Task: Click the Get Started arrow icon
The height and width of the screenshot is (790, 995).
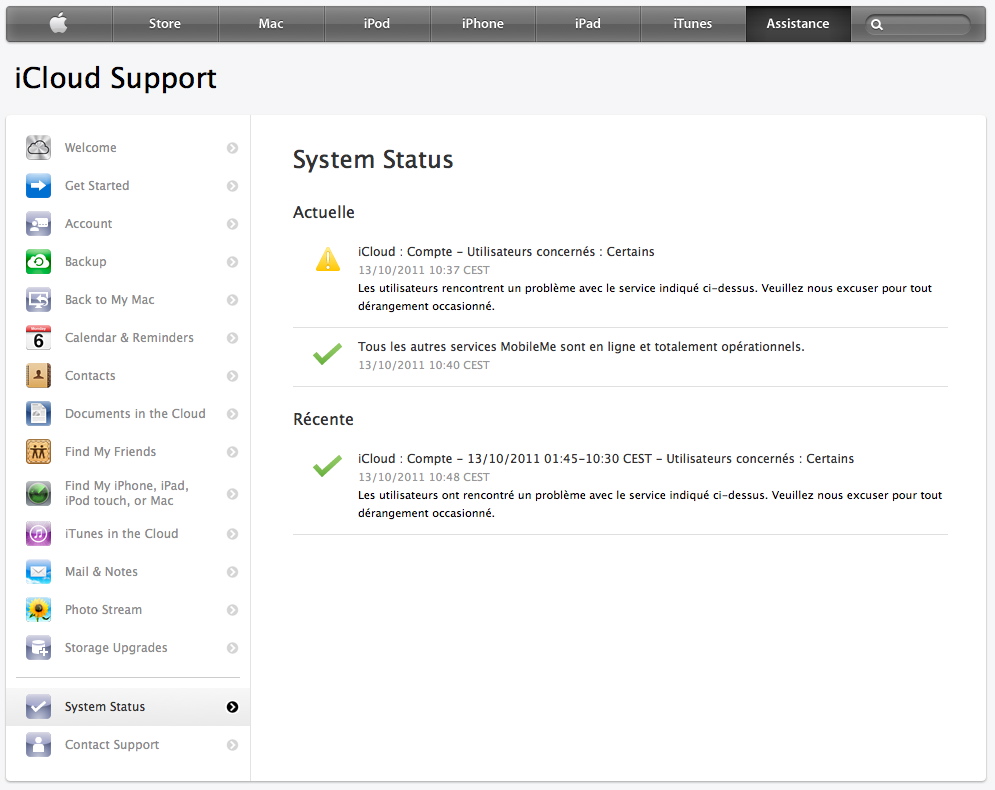Action: click(38, 186)
